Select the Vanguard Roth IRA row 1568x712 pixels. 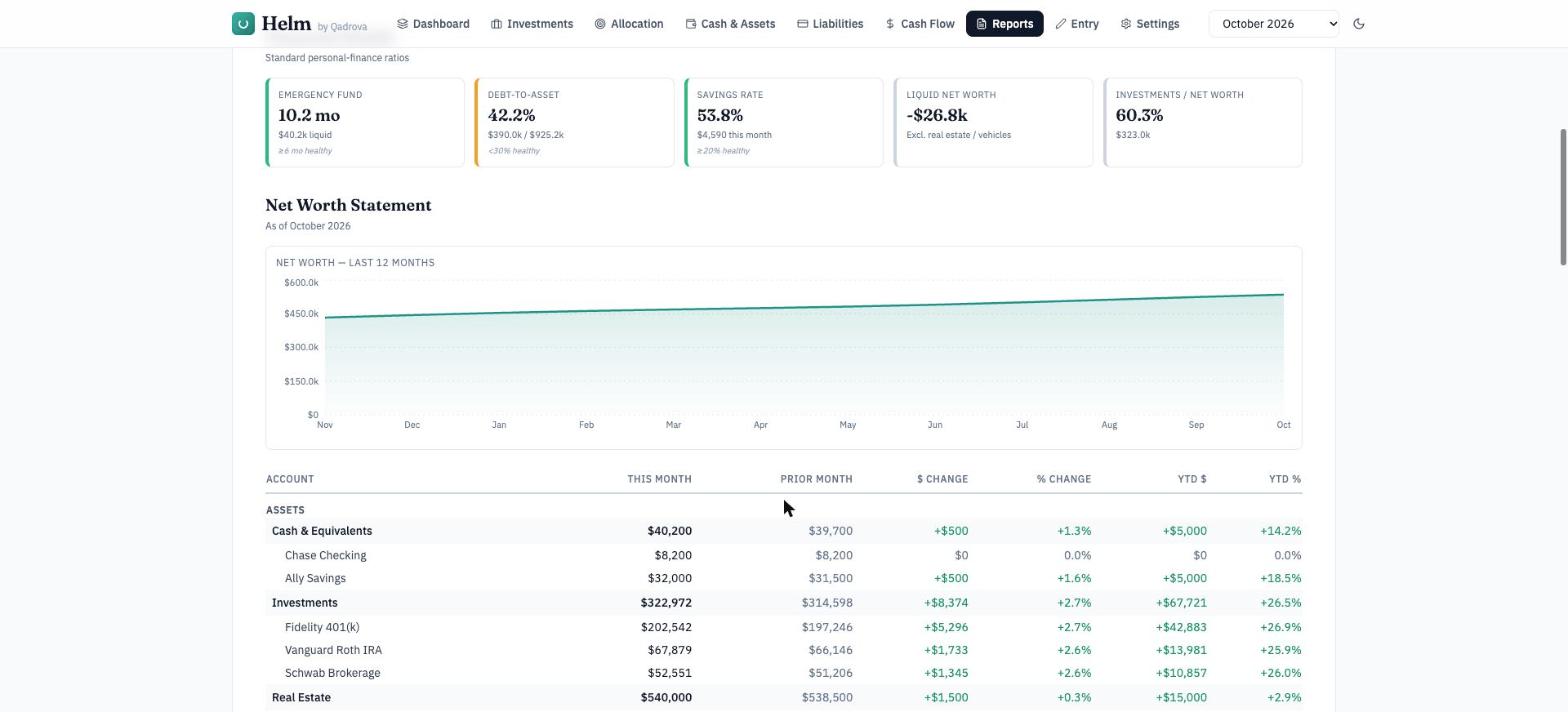point(784,650)
